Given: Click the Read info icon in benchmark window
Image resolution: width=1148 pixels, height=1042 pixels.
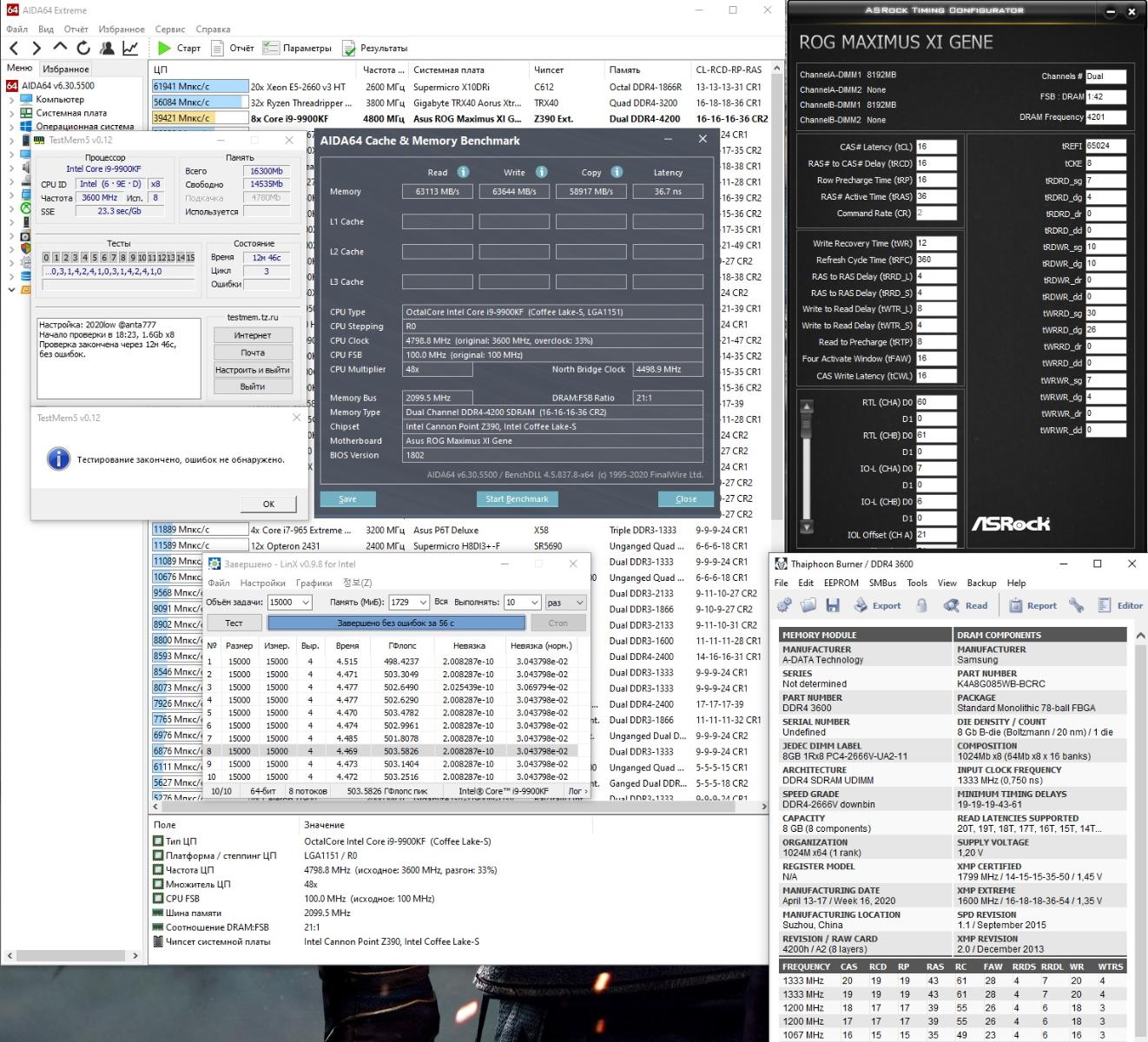Looking at the screenshot, I should 463,172.
